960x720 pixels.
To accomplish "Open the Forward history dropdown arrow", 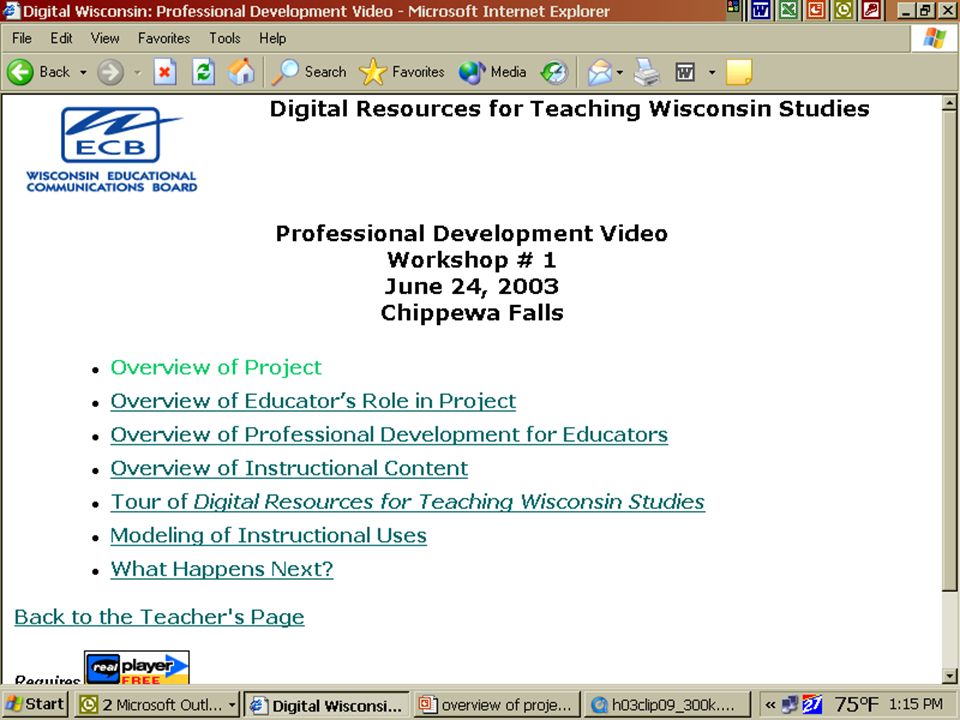I will [137, 73].
